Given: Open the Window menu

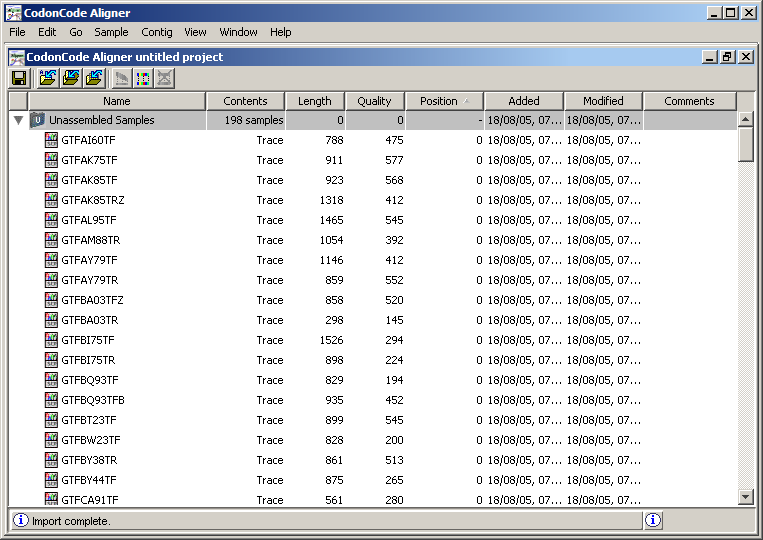Looking at the screenshot, I should pyautogui.click(x=238, y=32).
